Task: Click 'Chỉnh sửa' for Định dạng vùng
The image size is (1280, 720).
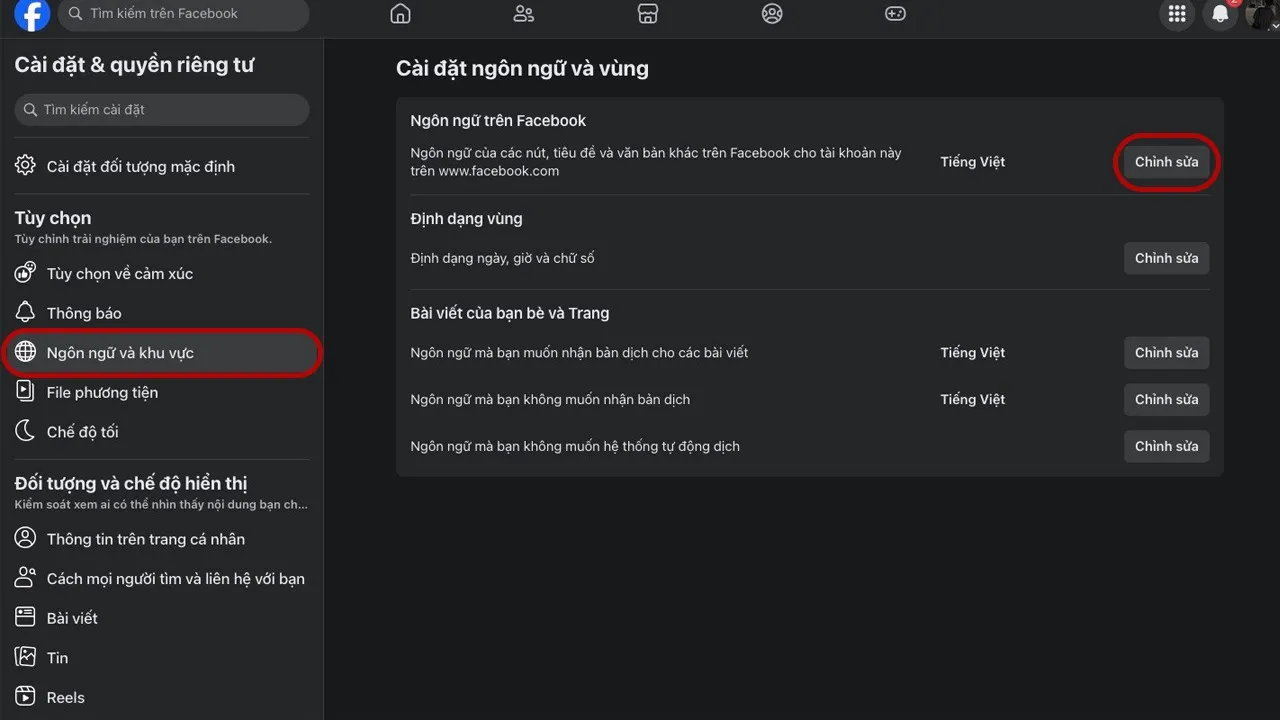Action: click(1166, 258)
